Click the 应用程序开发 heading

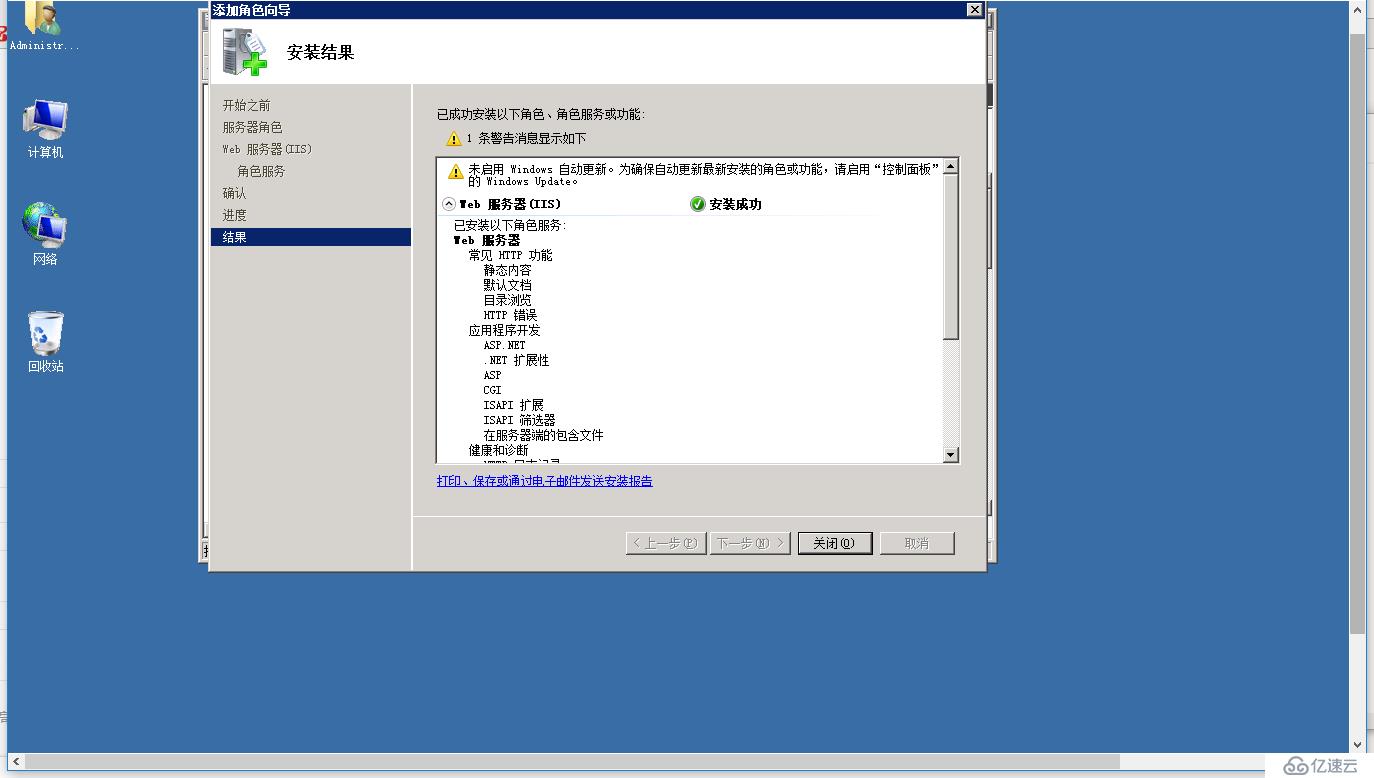pos(504,330)
